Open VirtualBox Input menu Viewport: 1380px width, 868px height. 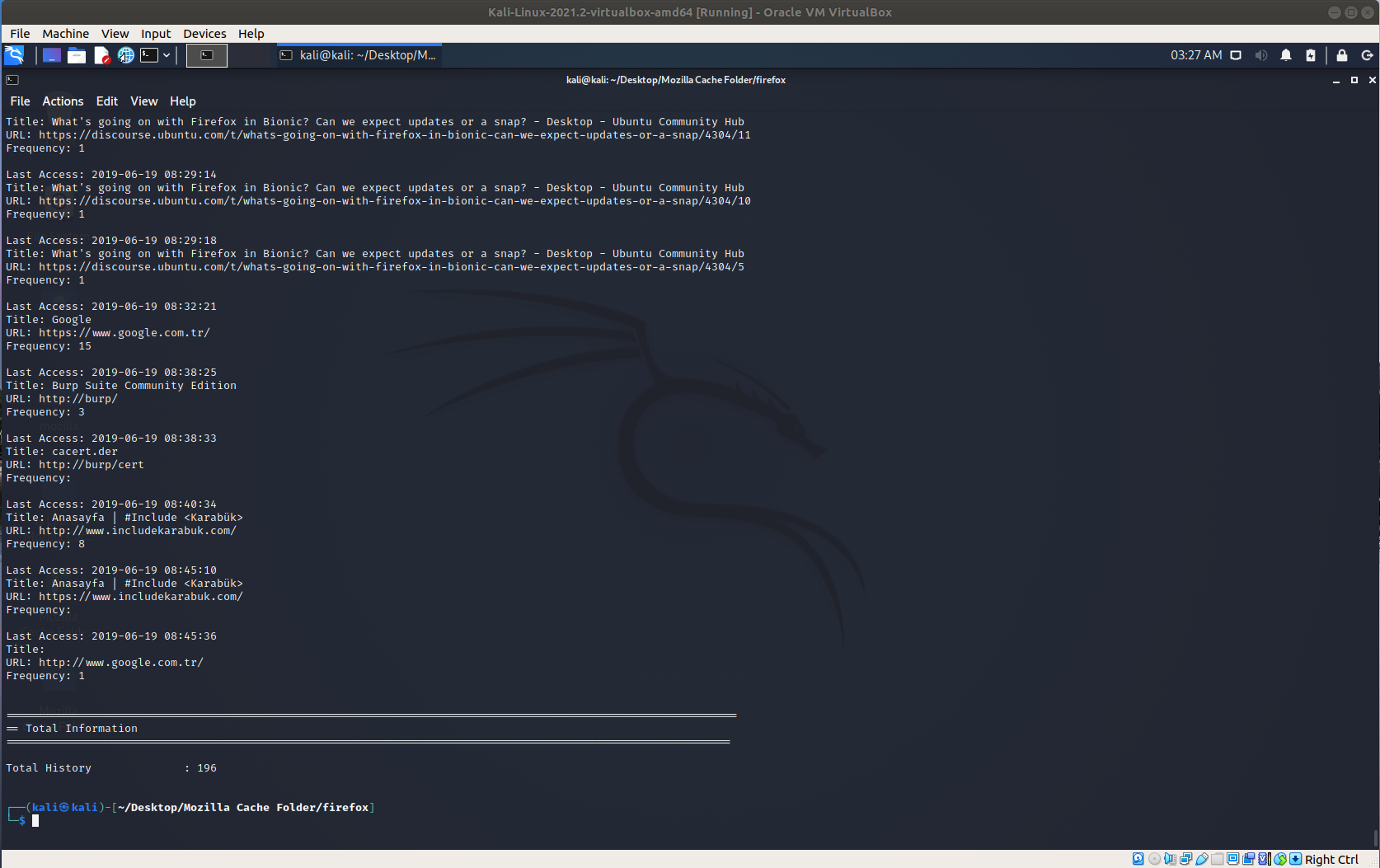[x=156, y=34]
